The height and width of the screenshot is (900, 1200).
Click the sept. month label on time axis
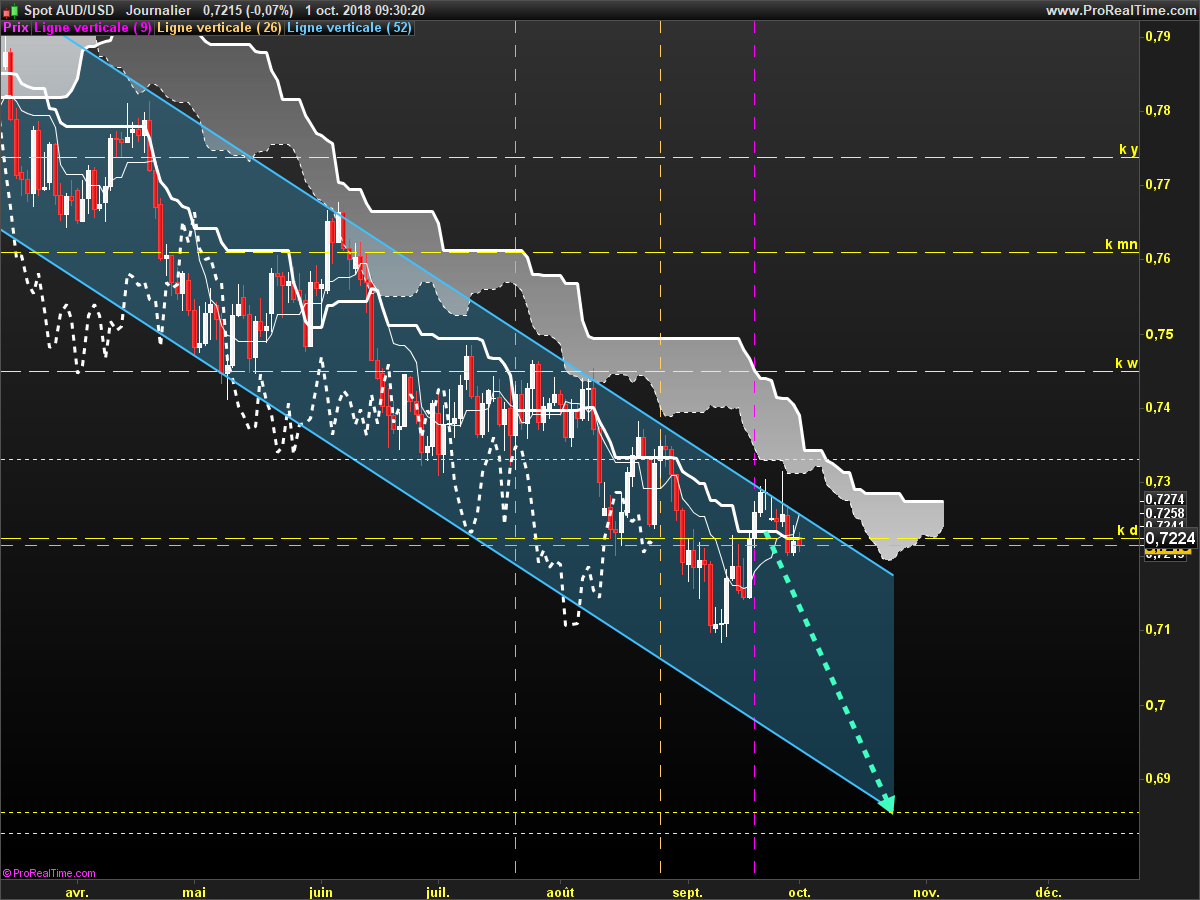tap(688, 892)
